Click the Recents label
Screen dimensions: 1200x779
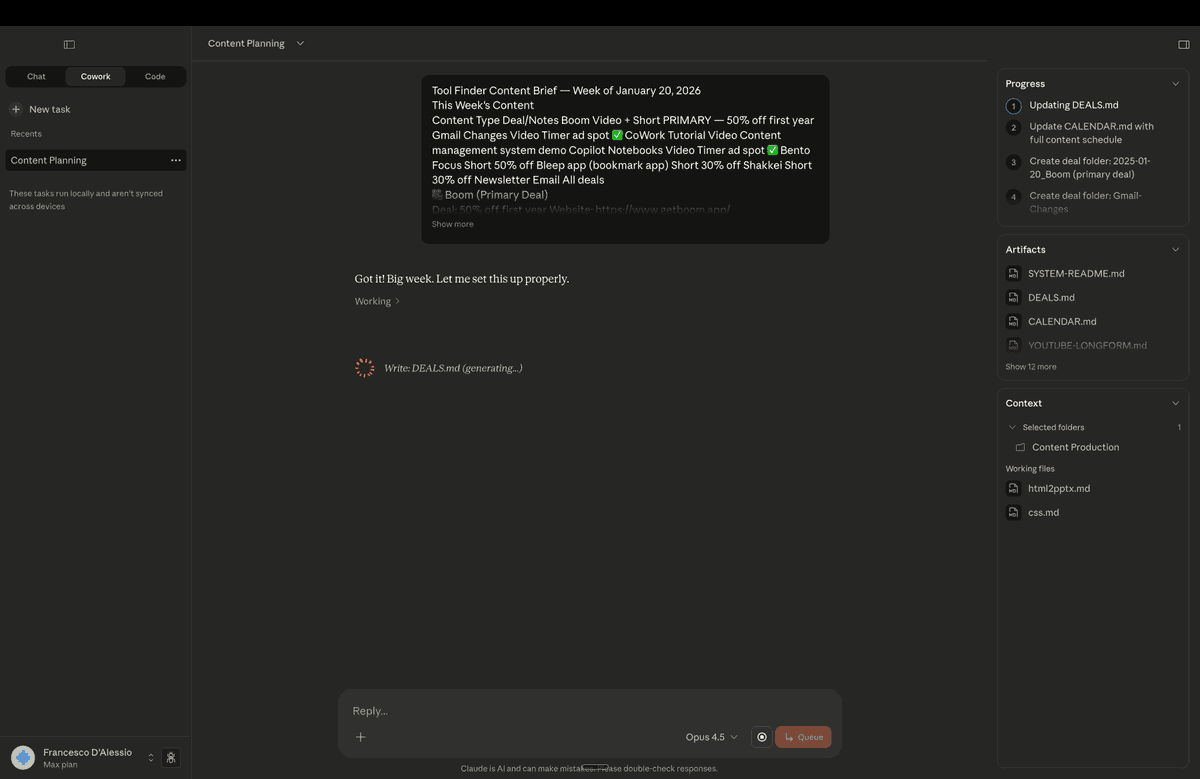[x=26, y=134]
